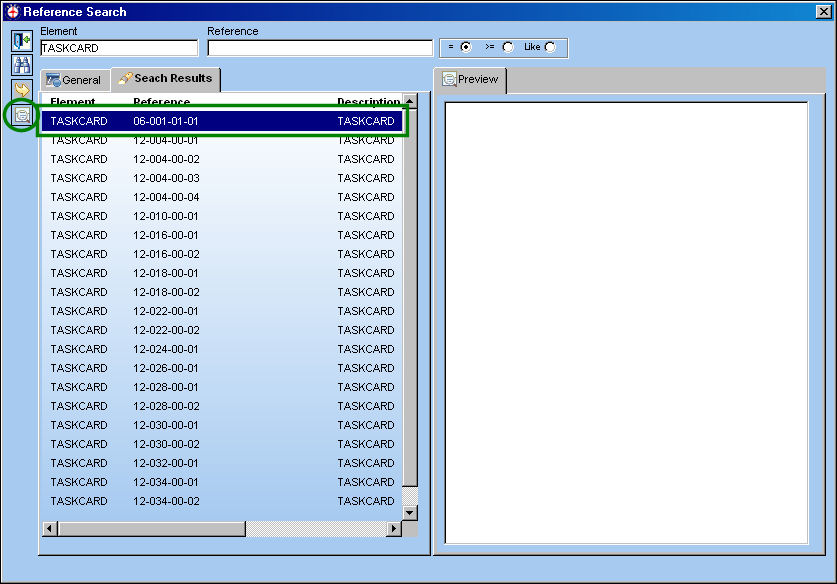Select row with reference 12-004-00-04
Screen dimensions: 837x584
click(x=222, y=198)
